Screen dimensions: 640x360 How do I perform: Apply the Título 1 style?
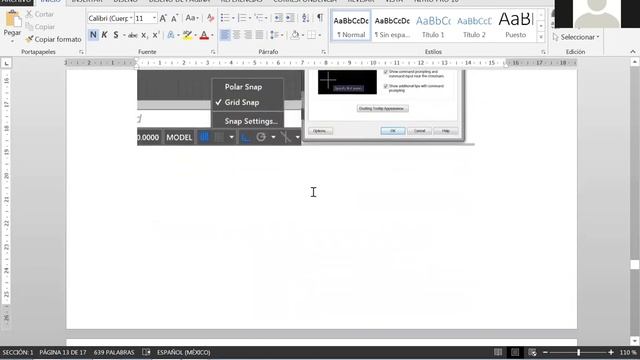[x=433, y=26]
